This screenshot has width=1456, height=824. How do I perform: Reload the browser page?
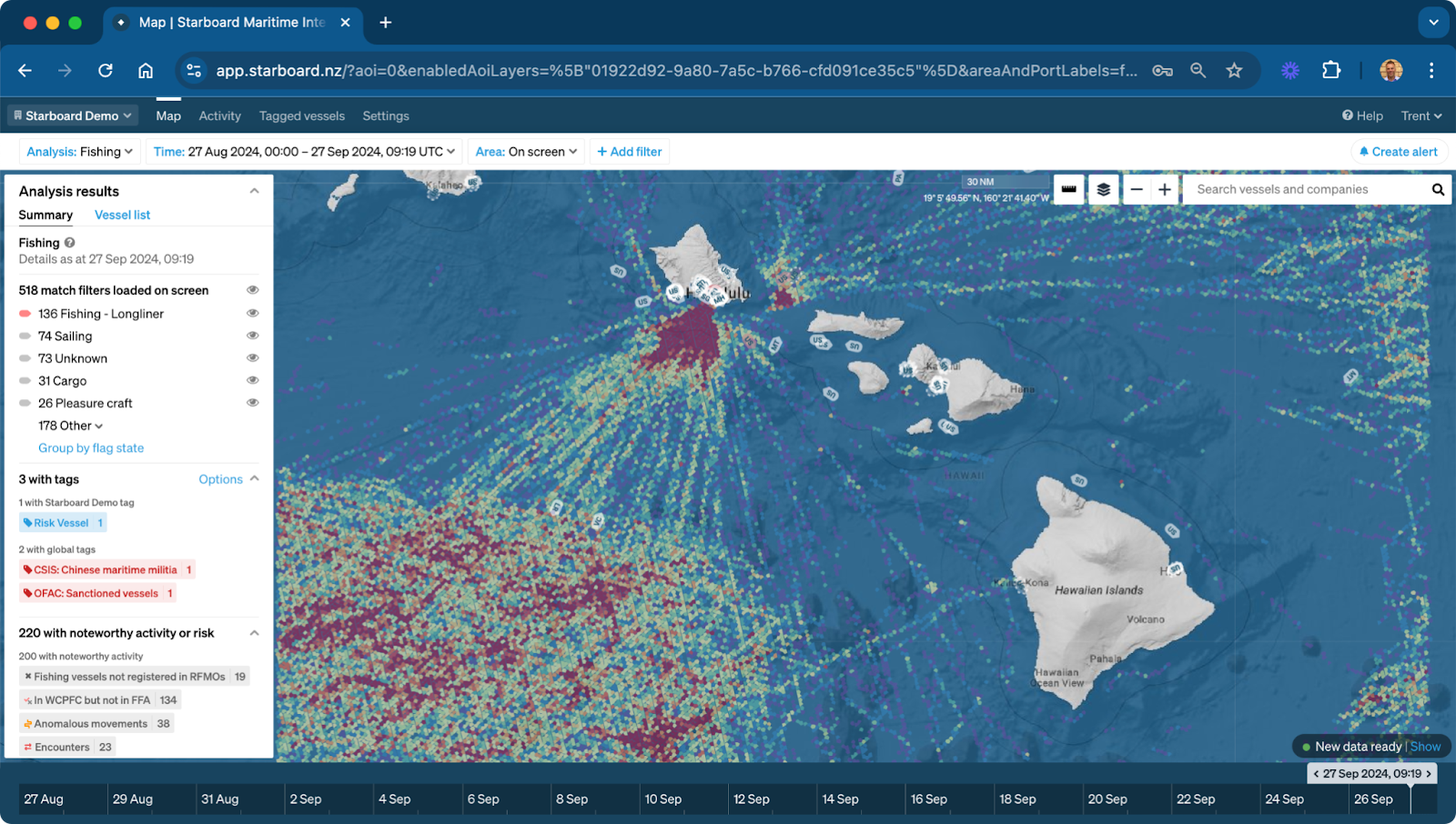point(106,70)
